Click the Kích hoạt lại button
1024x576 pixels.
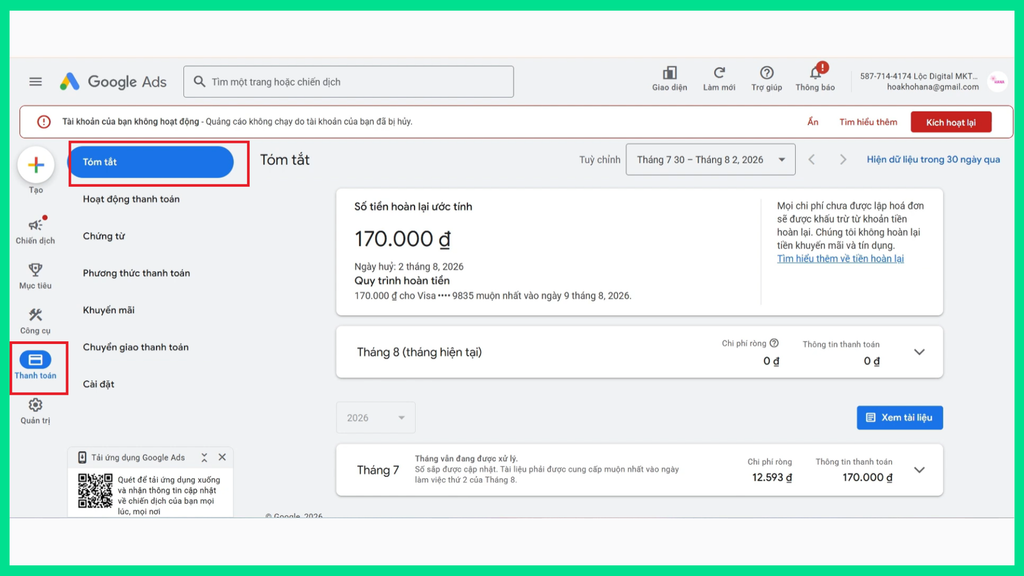click(951, 122)
